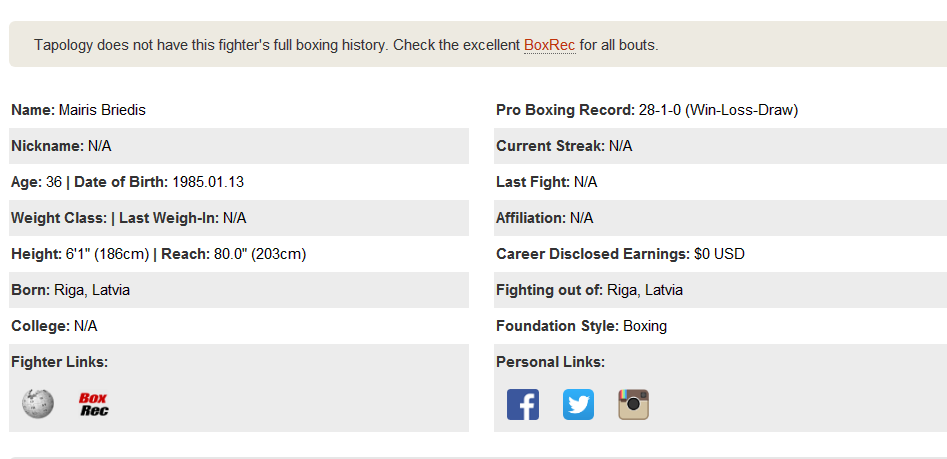
Task: Open the Instagram camera icon
Action: tap(634, 405)
